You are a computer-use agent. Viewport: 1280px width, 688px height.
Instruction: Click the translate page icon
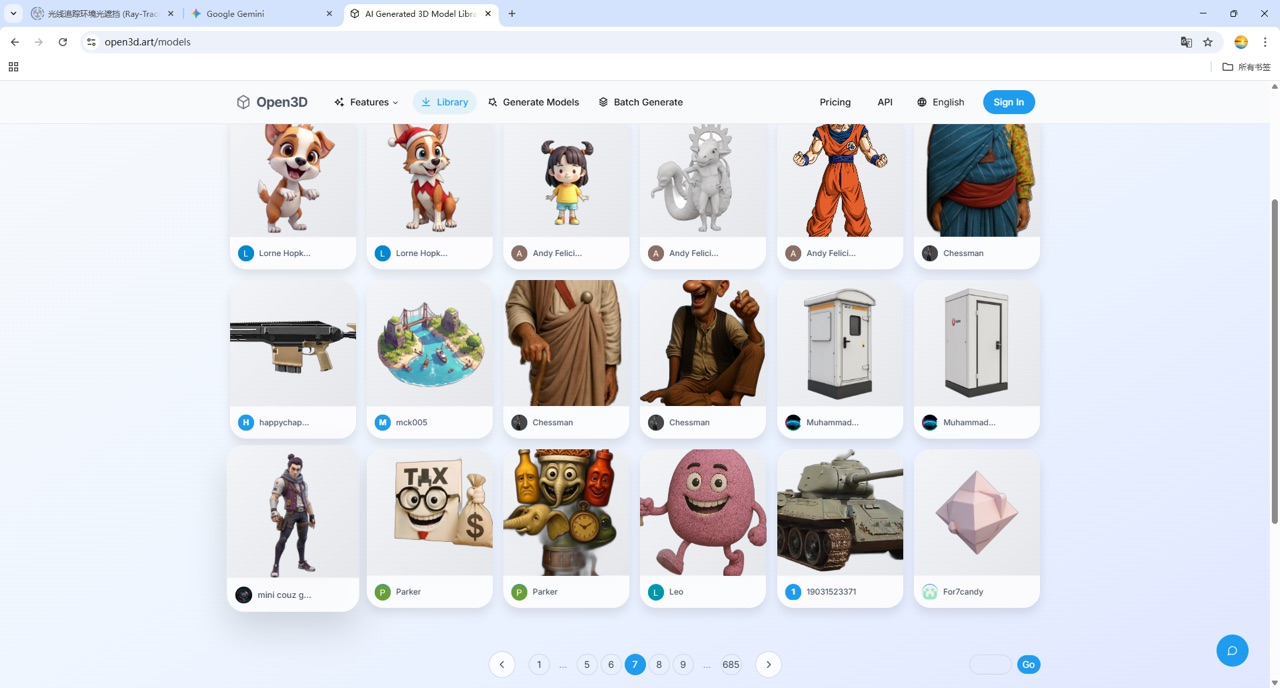click(1186, 42)
